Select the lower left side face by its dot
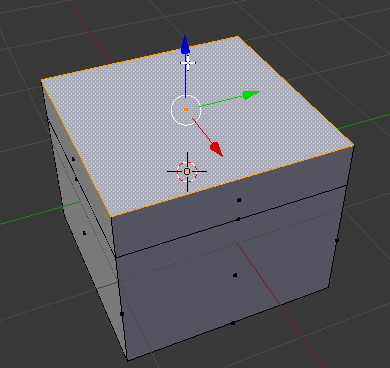The height and width of the screenshot is (368, 390). 84,233
